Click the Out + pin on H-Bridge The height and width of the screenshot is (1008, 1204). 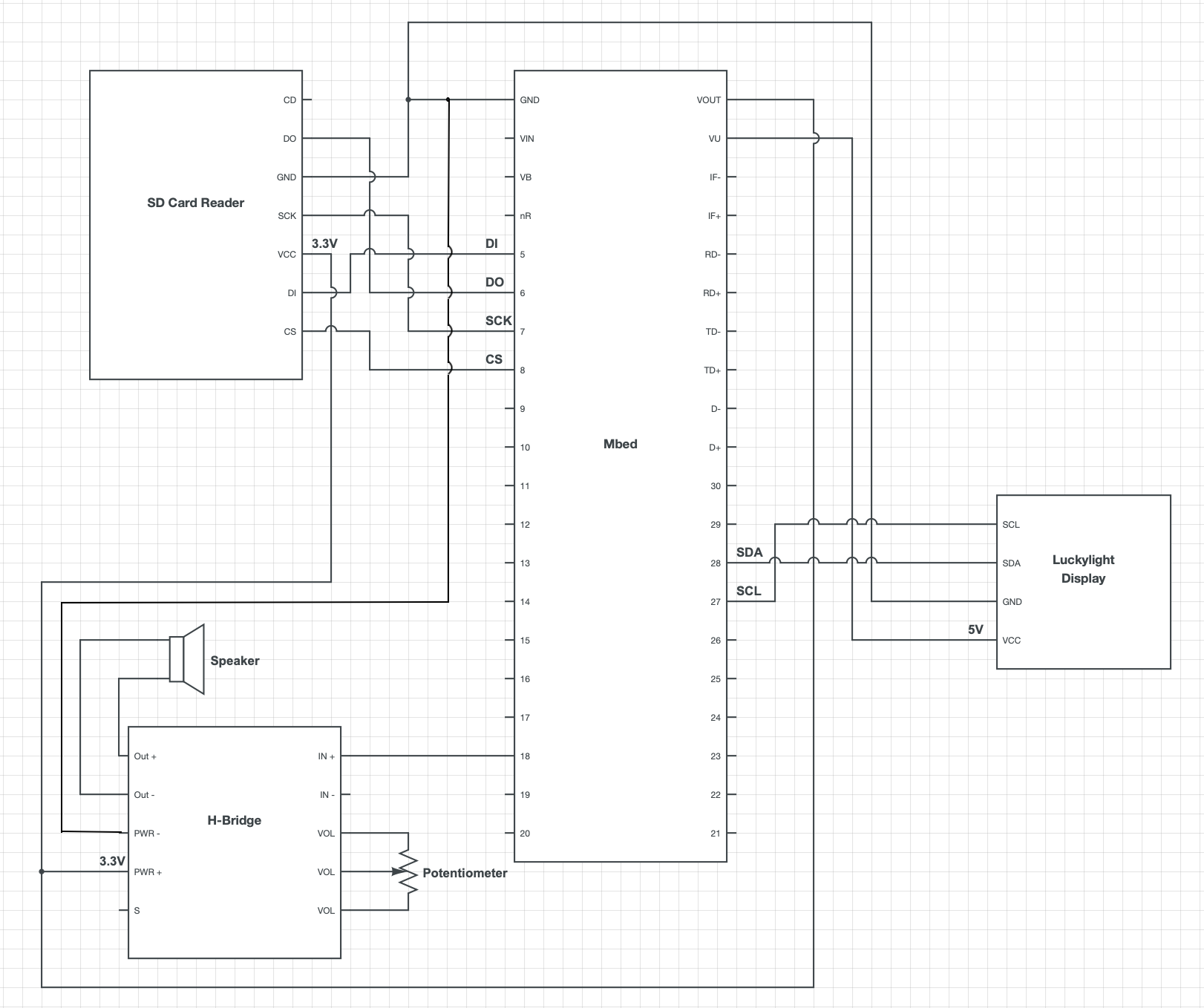(x=145, y=756)
